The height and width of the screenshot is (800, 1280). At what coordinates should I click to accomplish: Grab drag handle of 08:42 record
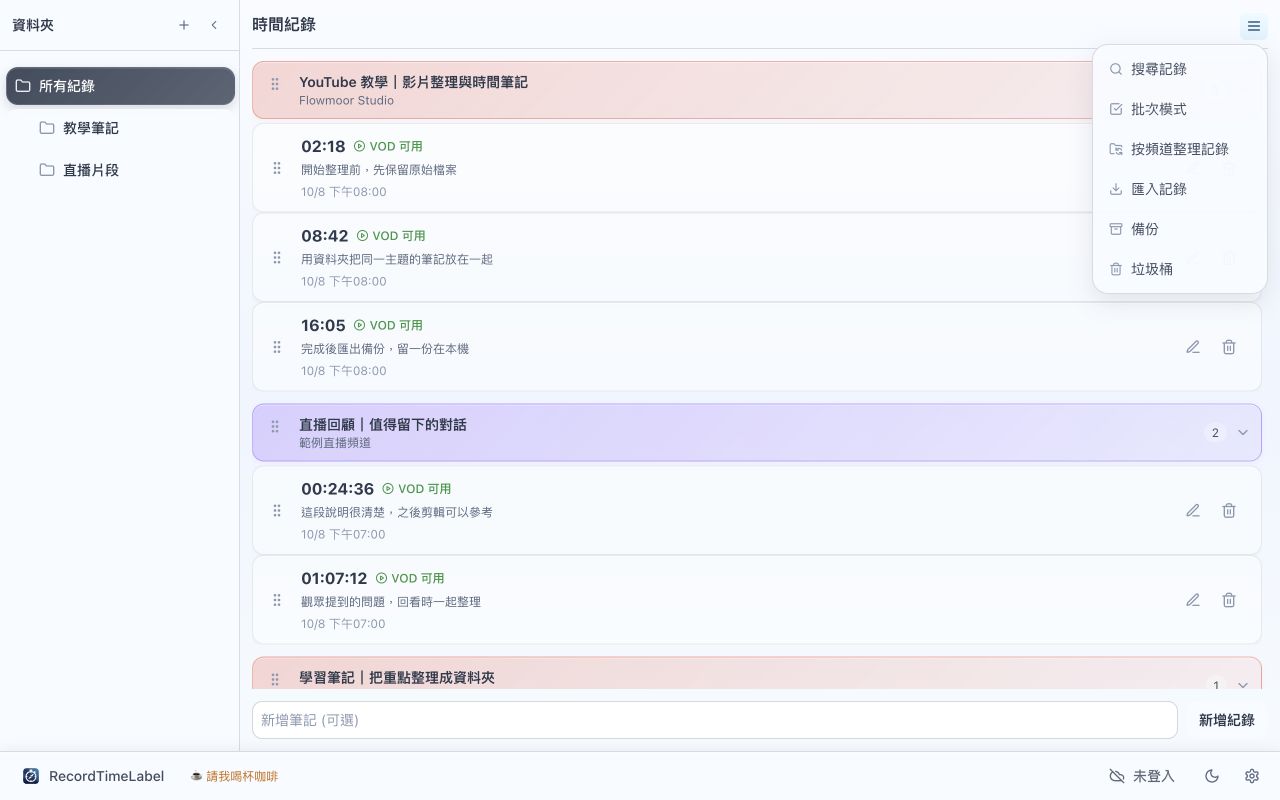coord(277,258)
